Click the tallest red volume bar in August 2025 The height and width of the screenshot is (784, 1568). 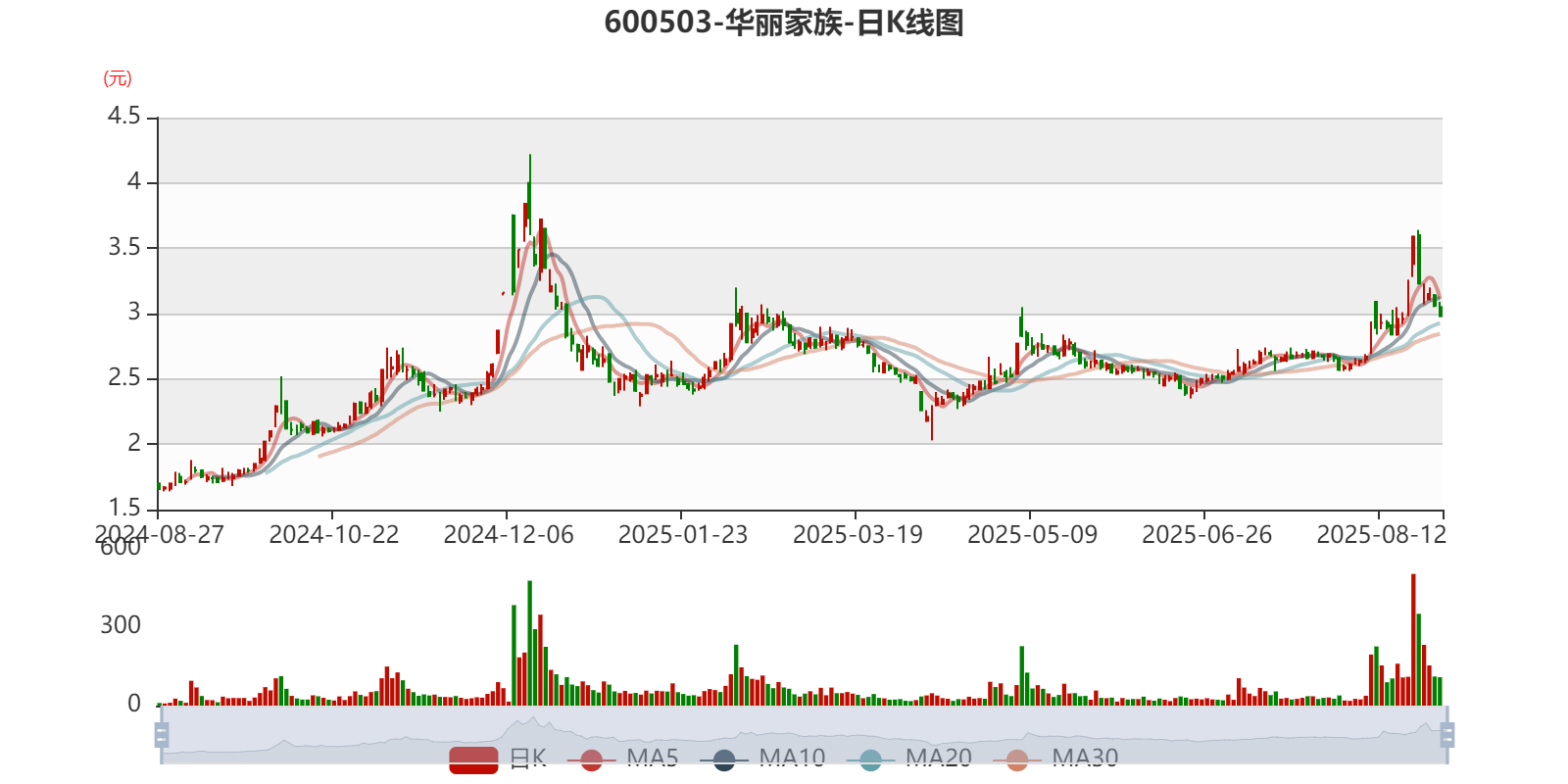(x=1413, y=640)
